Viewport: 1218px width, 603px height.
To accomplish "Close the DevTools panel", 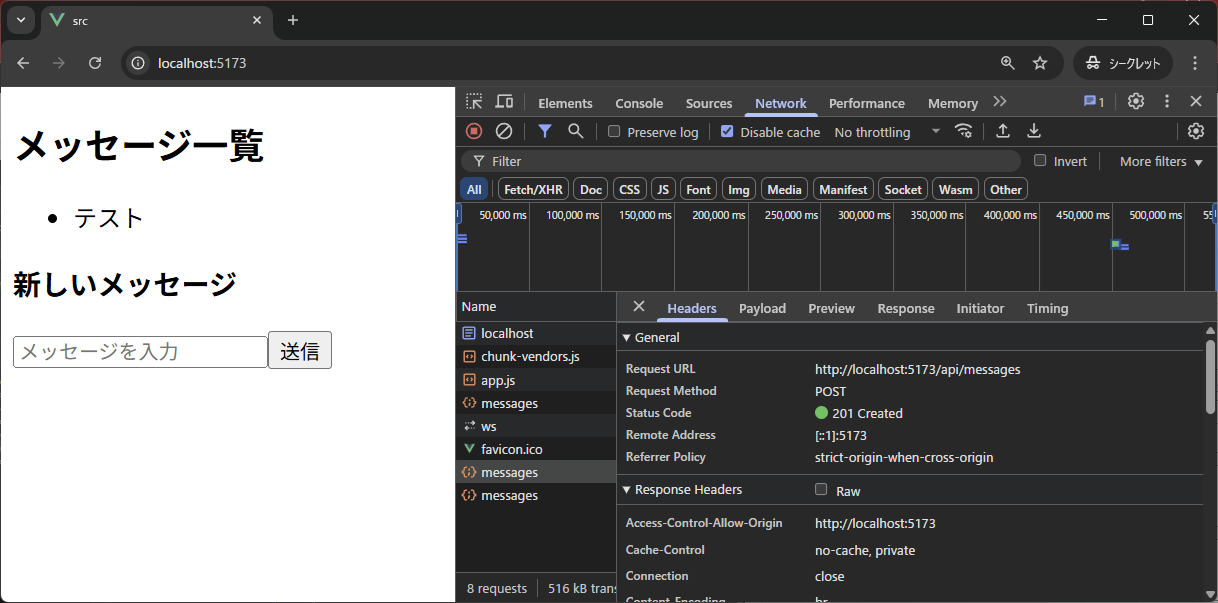I will 1196,102.
